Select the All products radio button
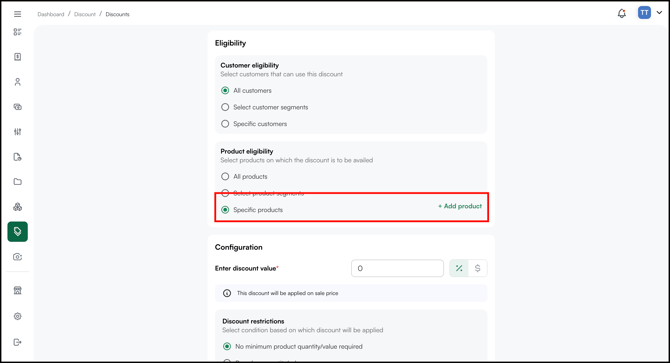This screenshot has height=363, width=670. [225, 176]
